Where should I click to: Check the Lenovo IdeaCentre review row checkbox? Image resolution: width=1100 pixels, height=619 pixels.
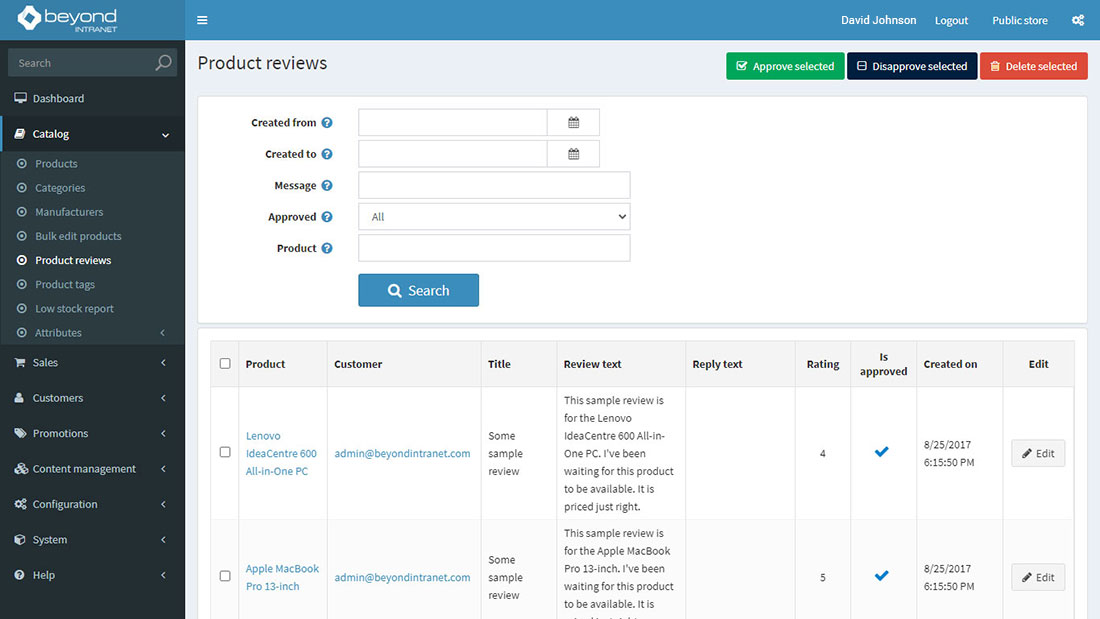[x=224, y=452]
